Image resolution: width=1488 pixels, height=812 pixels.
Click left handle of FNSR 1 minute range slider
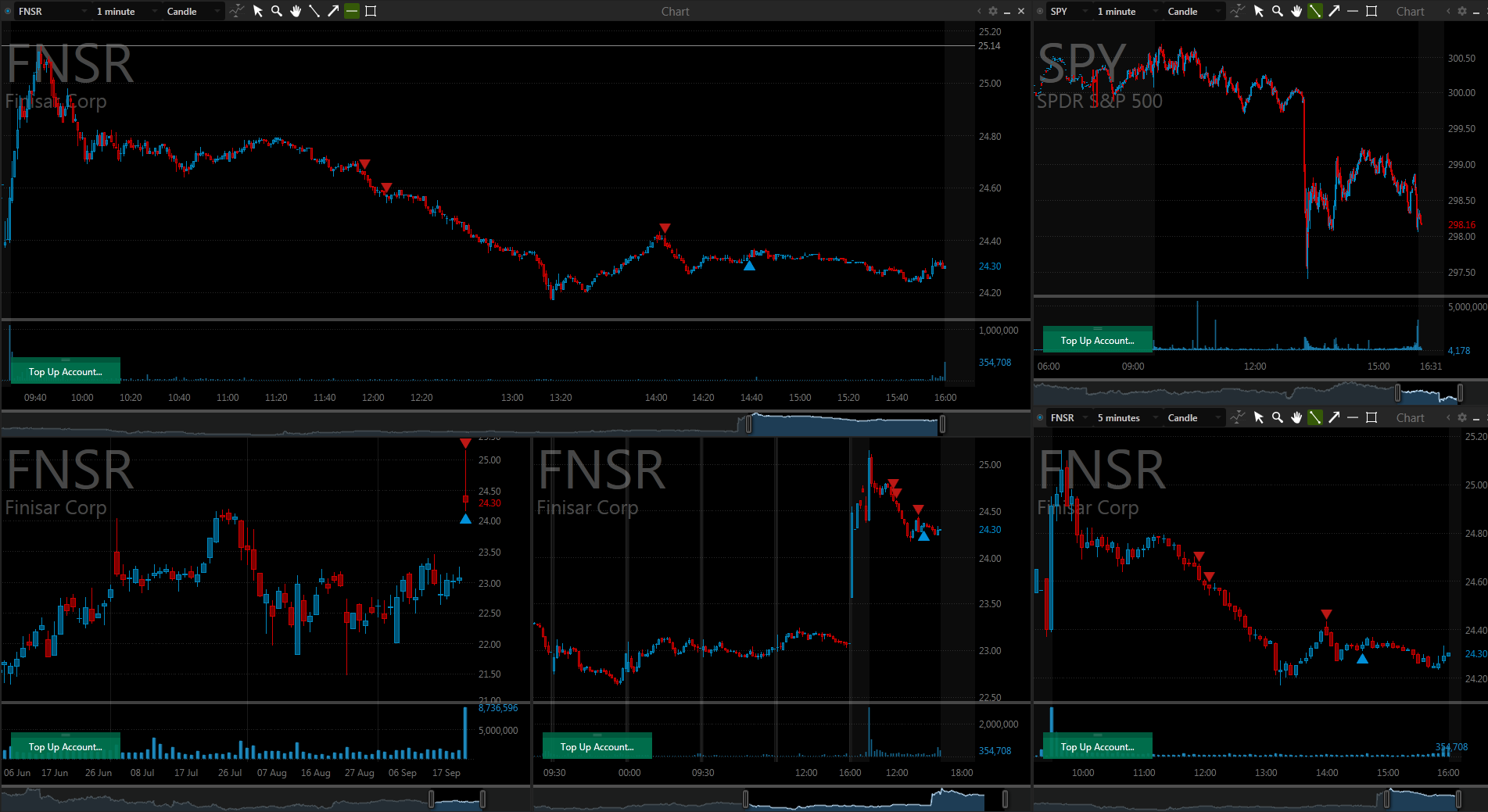tap(749, 424)
